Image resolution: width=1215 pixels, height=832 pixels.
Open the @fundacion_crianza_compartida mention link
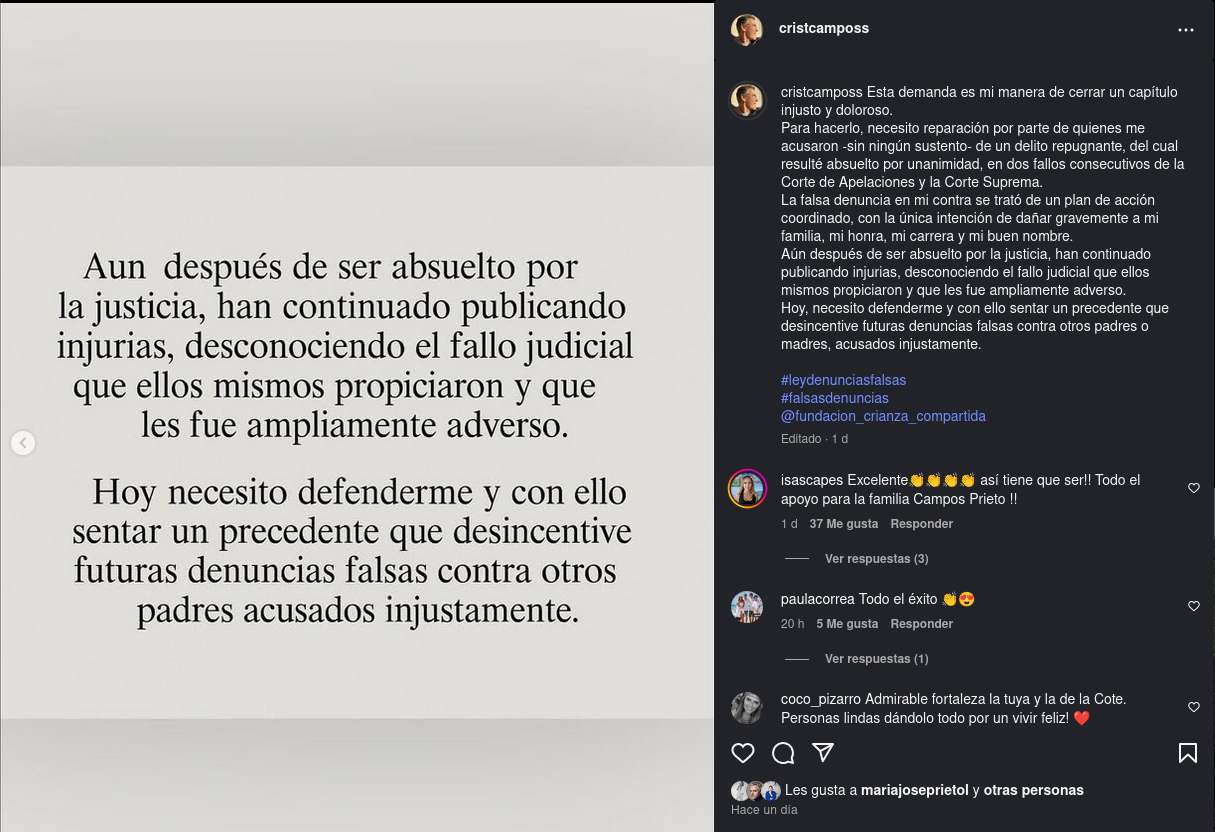point(883,417)
